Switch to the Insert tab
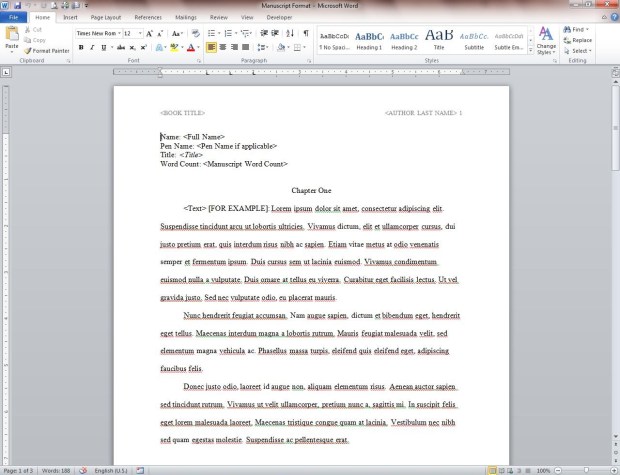This screenshot has height=475, width=620. click(x=70, y=17)
